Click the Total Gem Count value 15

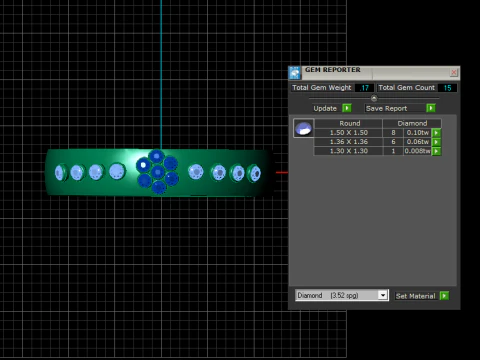point(447,88)
